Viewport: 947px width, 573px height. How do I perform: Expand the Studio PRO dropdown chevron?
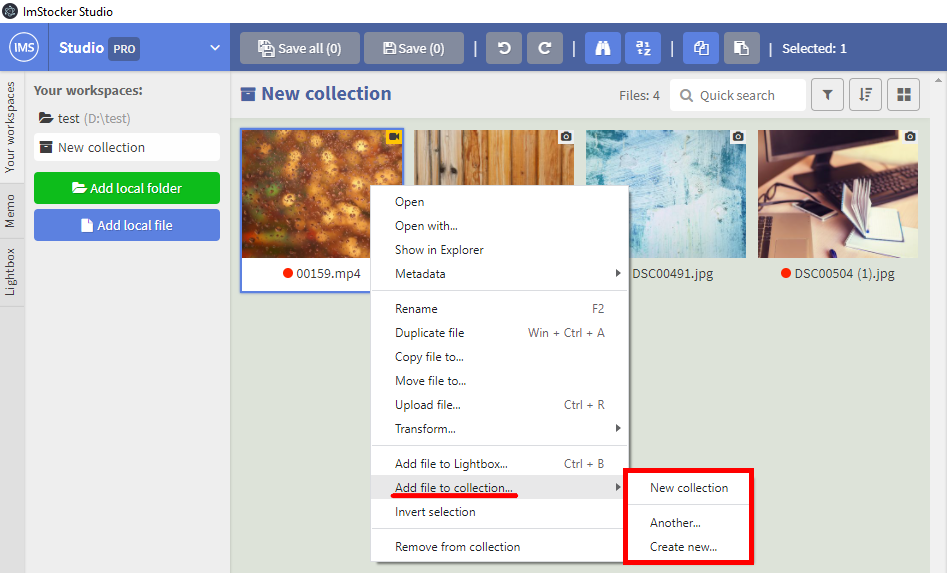pos(214,48)
